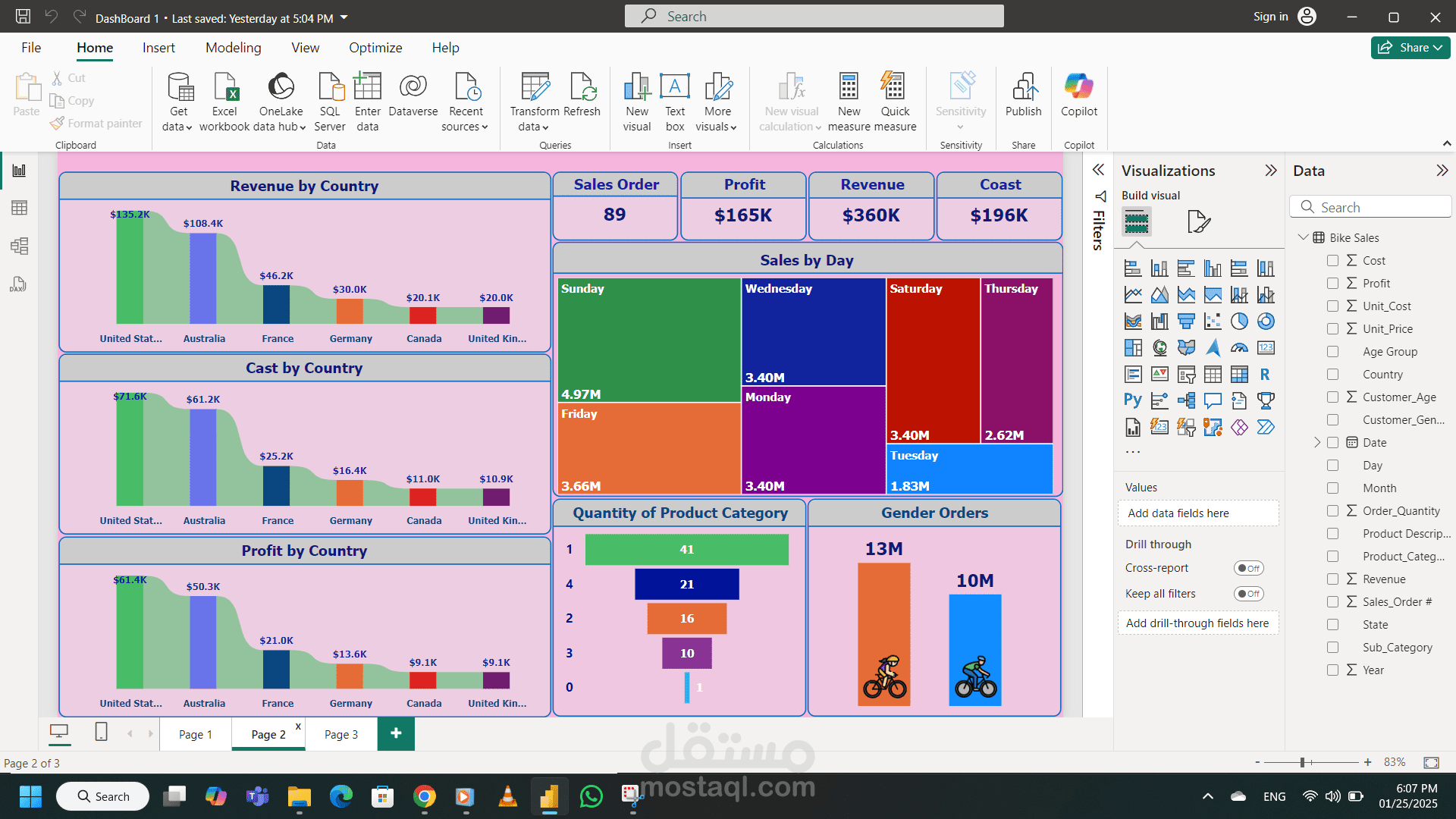Open Model view in left sidebar
1456x819 pixels.
[19, 246]
